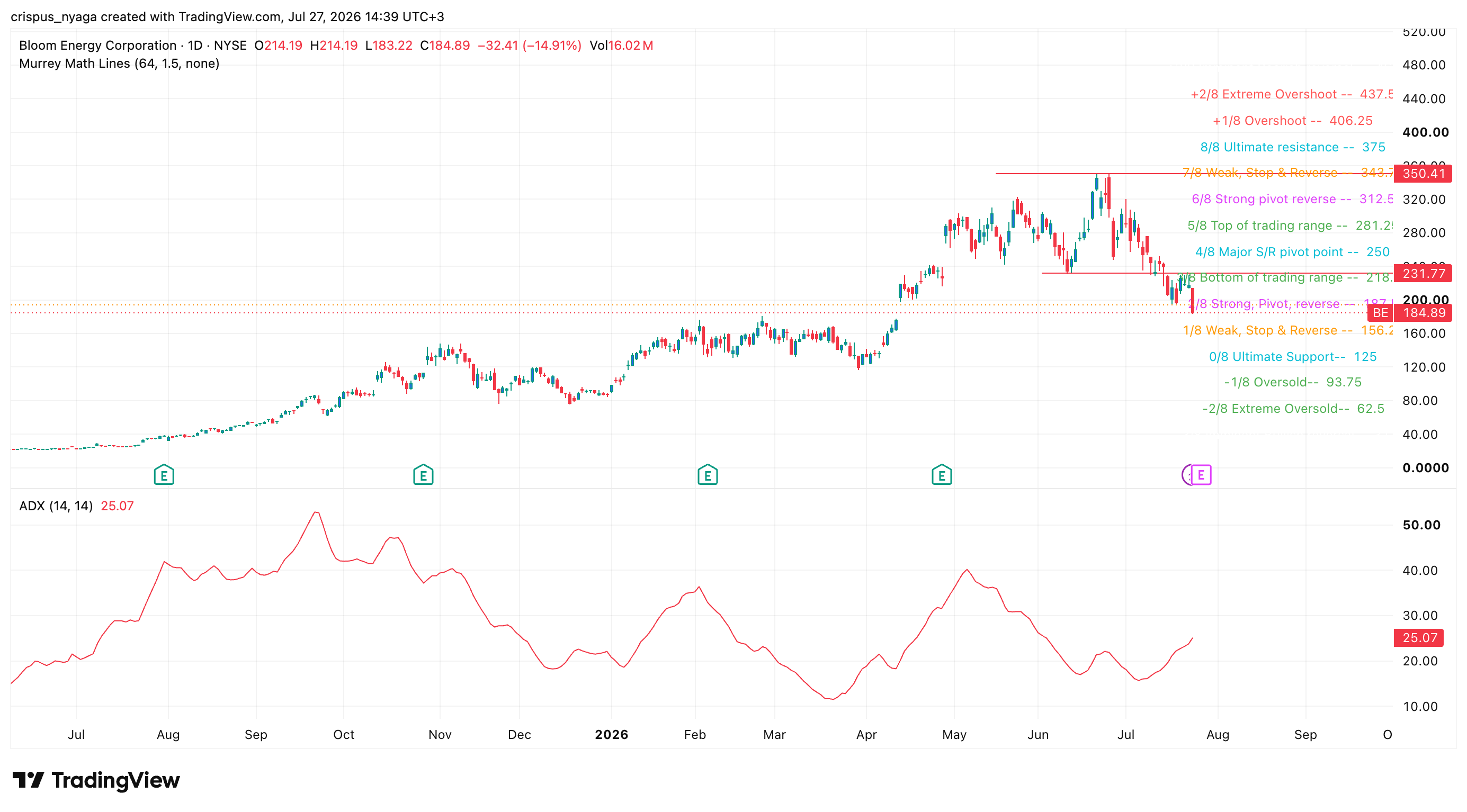Click the +2/8 Extreme Overshoot level label
The width and height of the screenshot is (1467, 812).
1291,94
